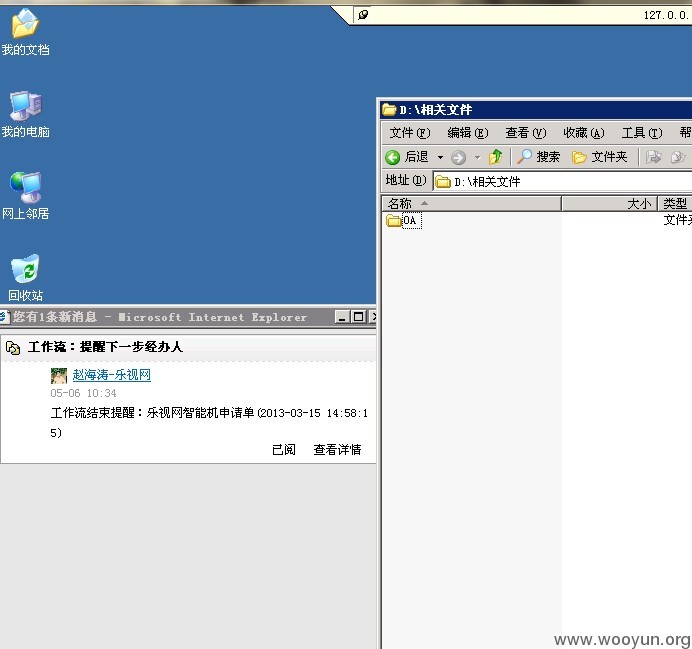Click the 工作流：提醒下一步经办人 heading
The image size is (692, 649).
105,347
